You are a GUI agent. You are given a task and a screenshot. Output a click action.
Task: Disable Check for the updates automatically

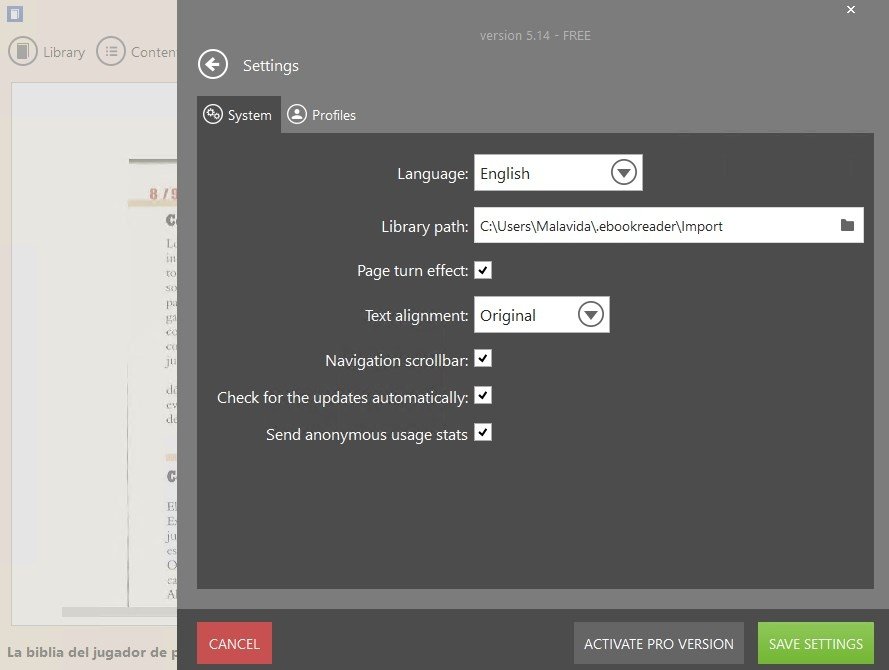[483, 396]
